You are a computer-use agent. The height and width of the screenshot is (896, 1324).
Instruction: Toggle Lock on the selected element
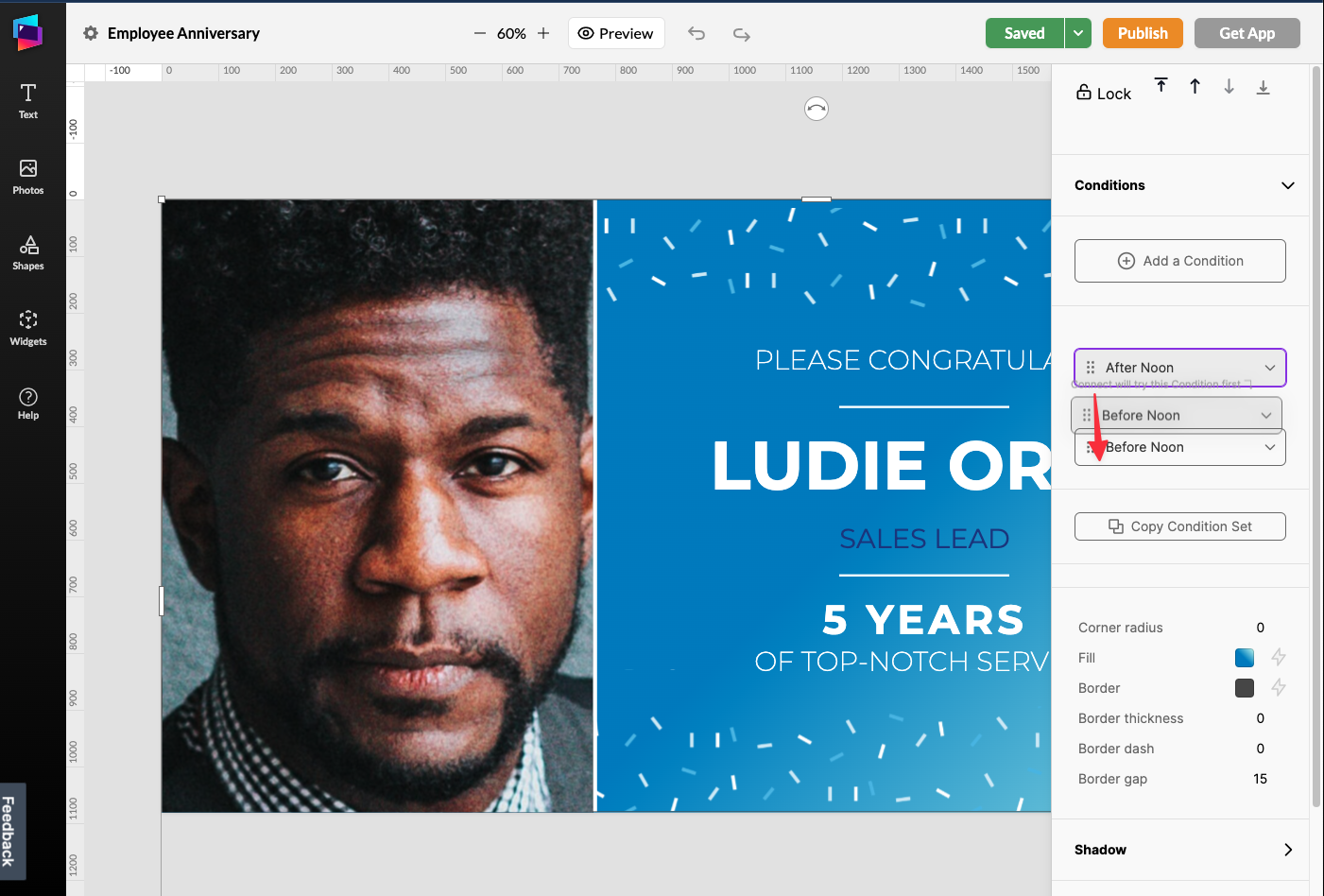pyautogui.click(x=1104, y=93)
